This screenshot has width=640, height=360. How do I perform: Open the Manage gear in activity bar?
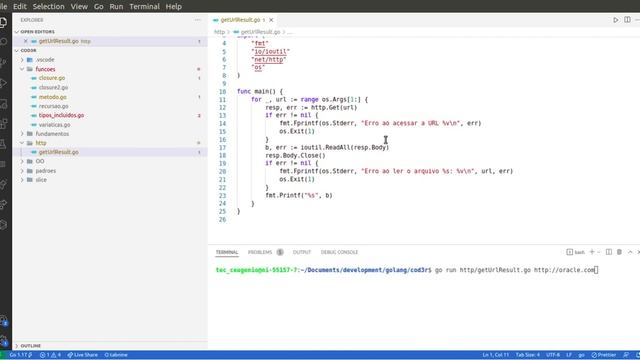pyautogui.click(x=4, y=340)
